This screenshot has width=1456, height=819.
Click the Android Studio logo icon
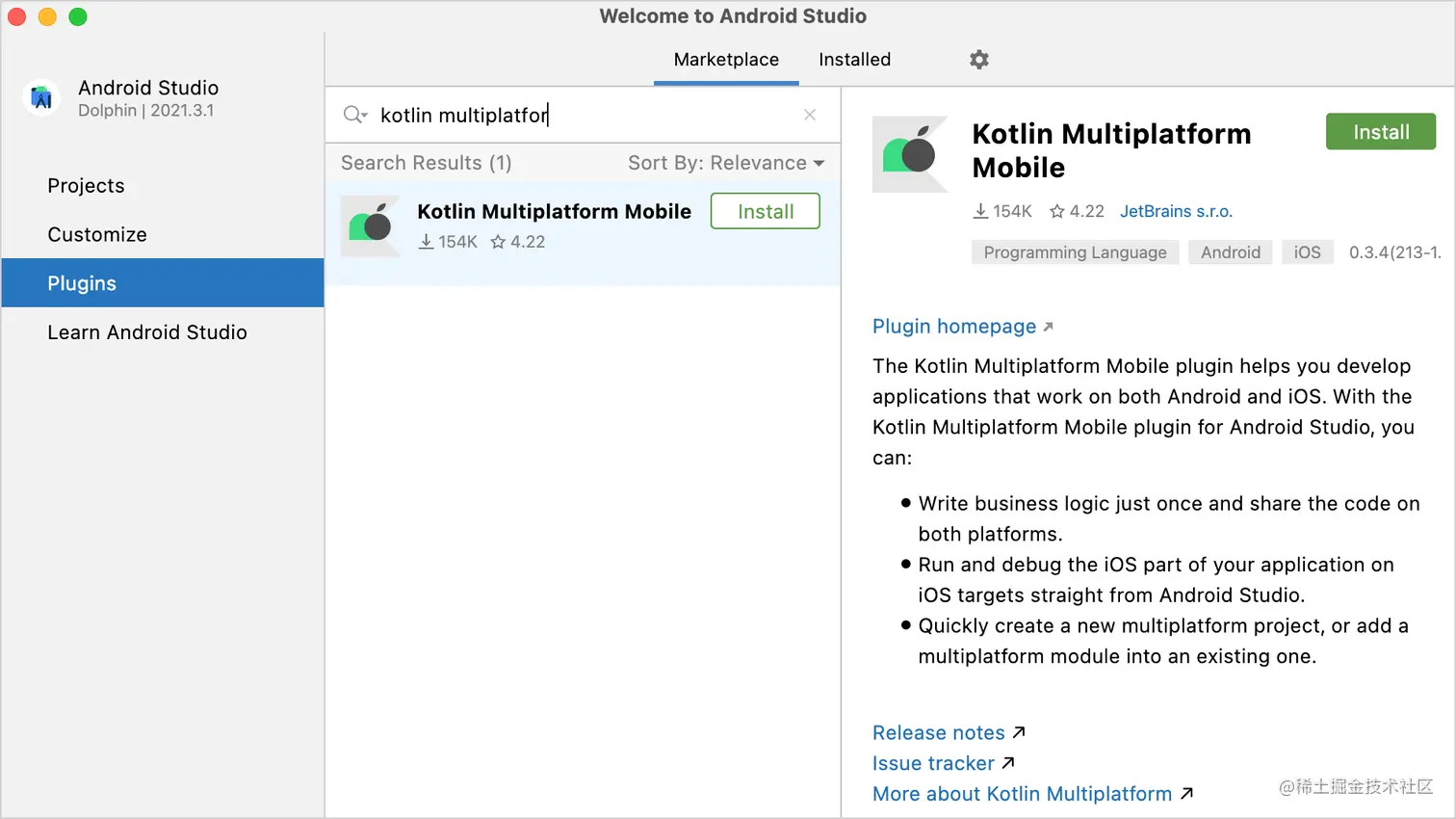[41, 97]
